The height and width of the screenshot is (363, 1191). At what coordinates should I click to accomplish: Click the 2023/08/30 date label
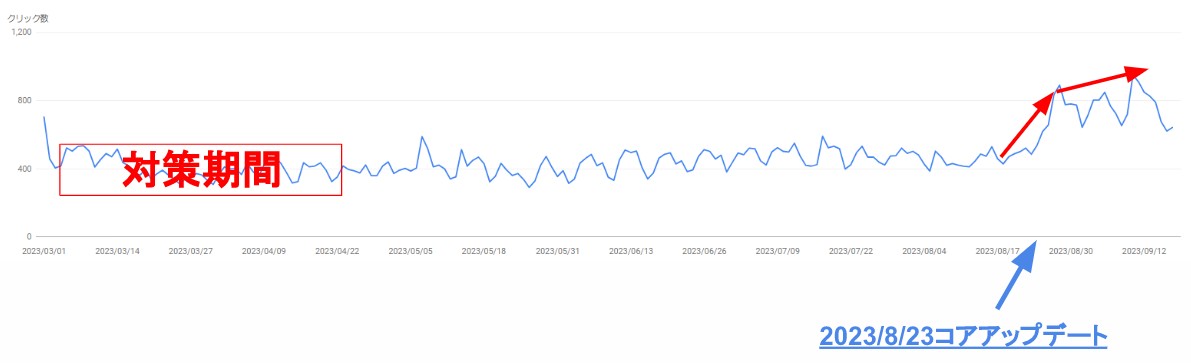point(1071,251)
